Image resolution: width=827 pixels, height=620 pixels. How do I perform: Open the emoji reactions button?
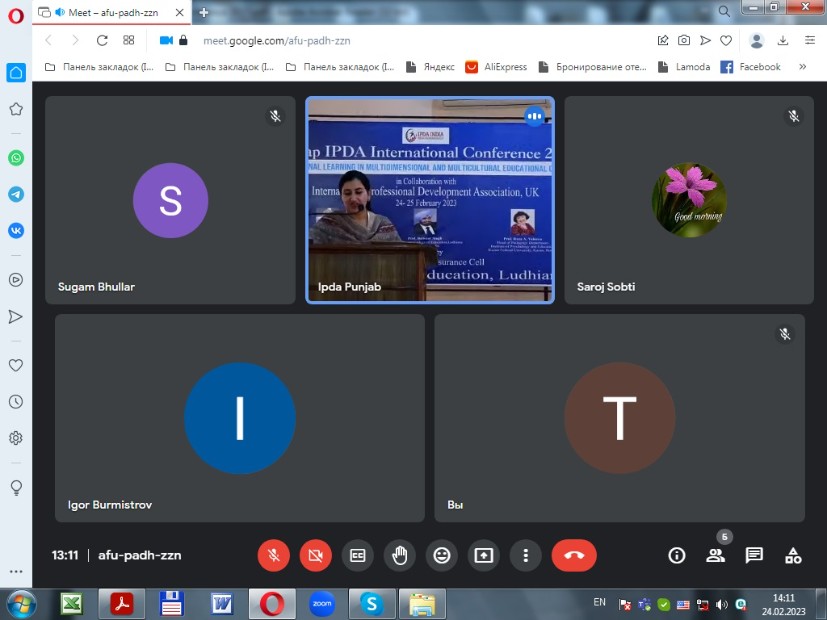coord(442,555)
